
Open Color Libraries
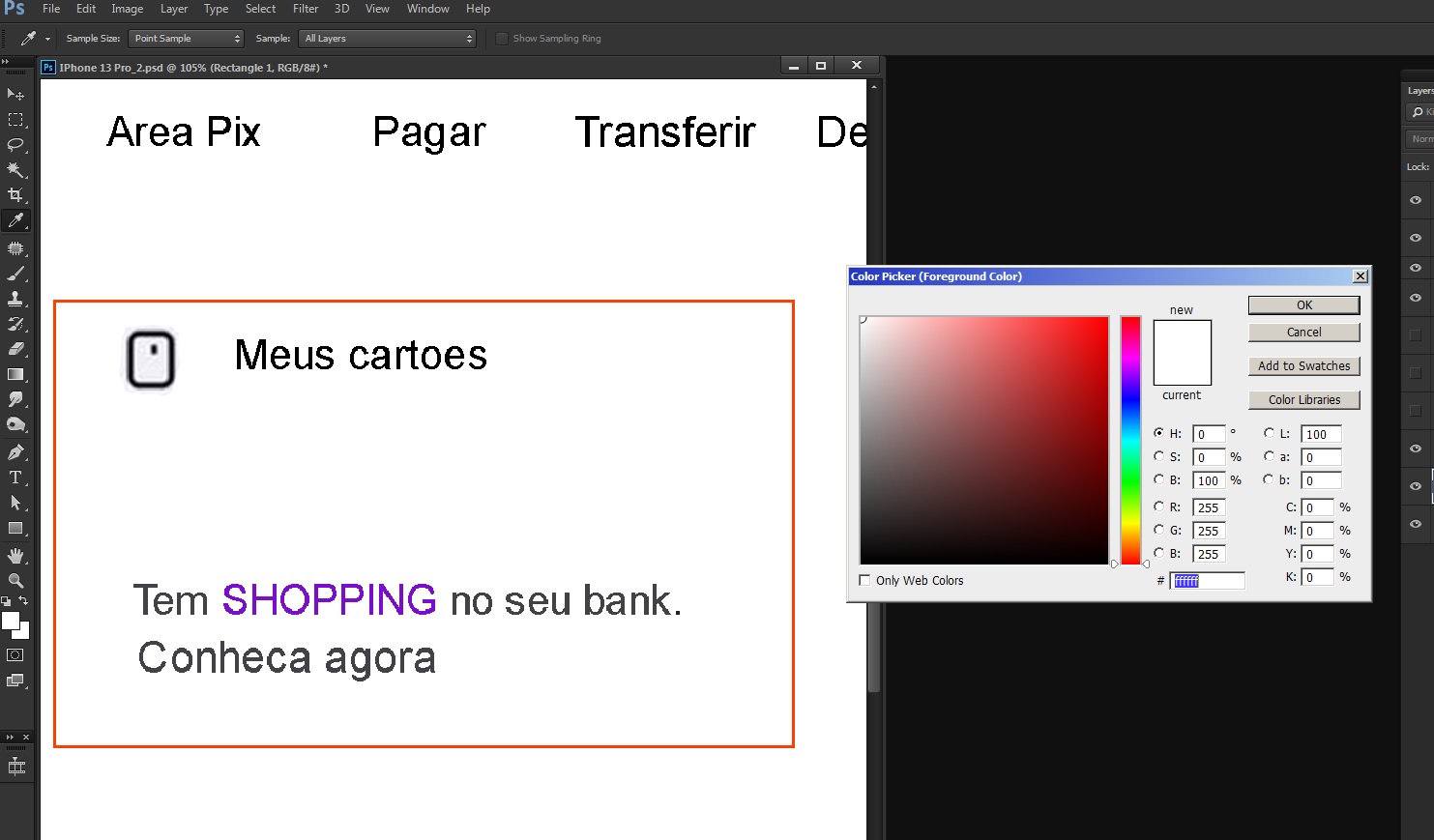click(1303, 400)
